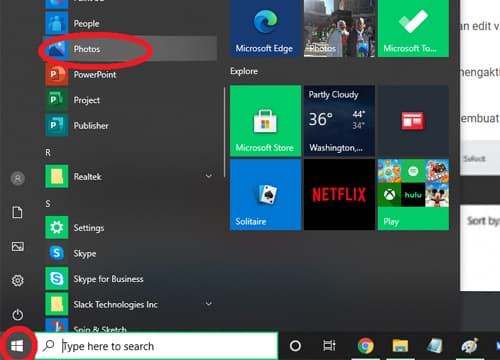Open the Microsoft Edge tile
The image size is (500, 360).
pyautogui.click(x=265, y=28)
